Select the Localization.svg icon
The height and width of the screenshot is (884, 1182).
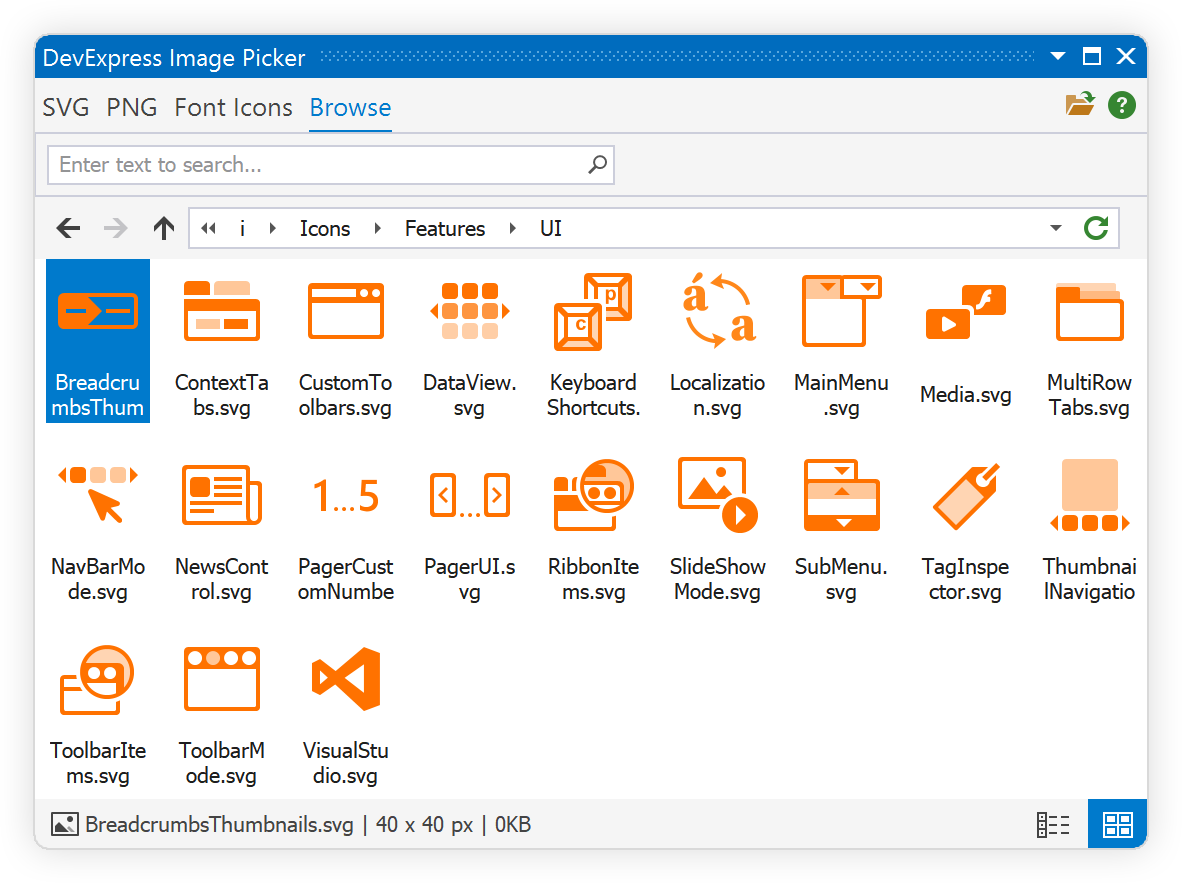[x=717, y=312]
